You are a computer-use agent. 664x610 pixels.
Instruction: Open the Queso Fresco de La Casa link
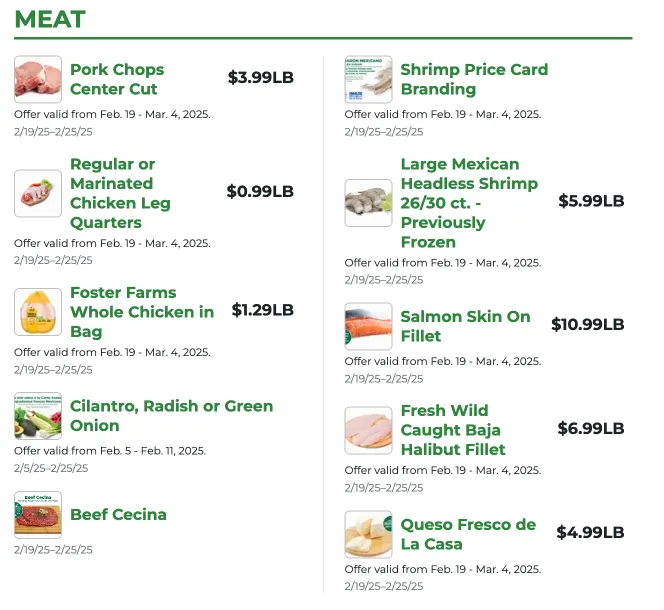pyautogui.click(x=468, y=535)
